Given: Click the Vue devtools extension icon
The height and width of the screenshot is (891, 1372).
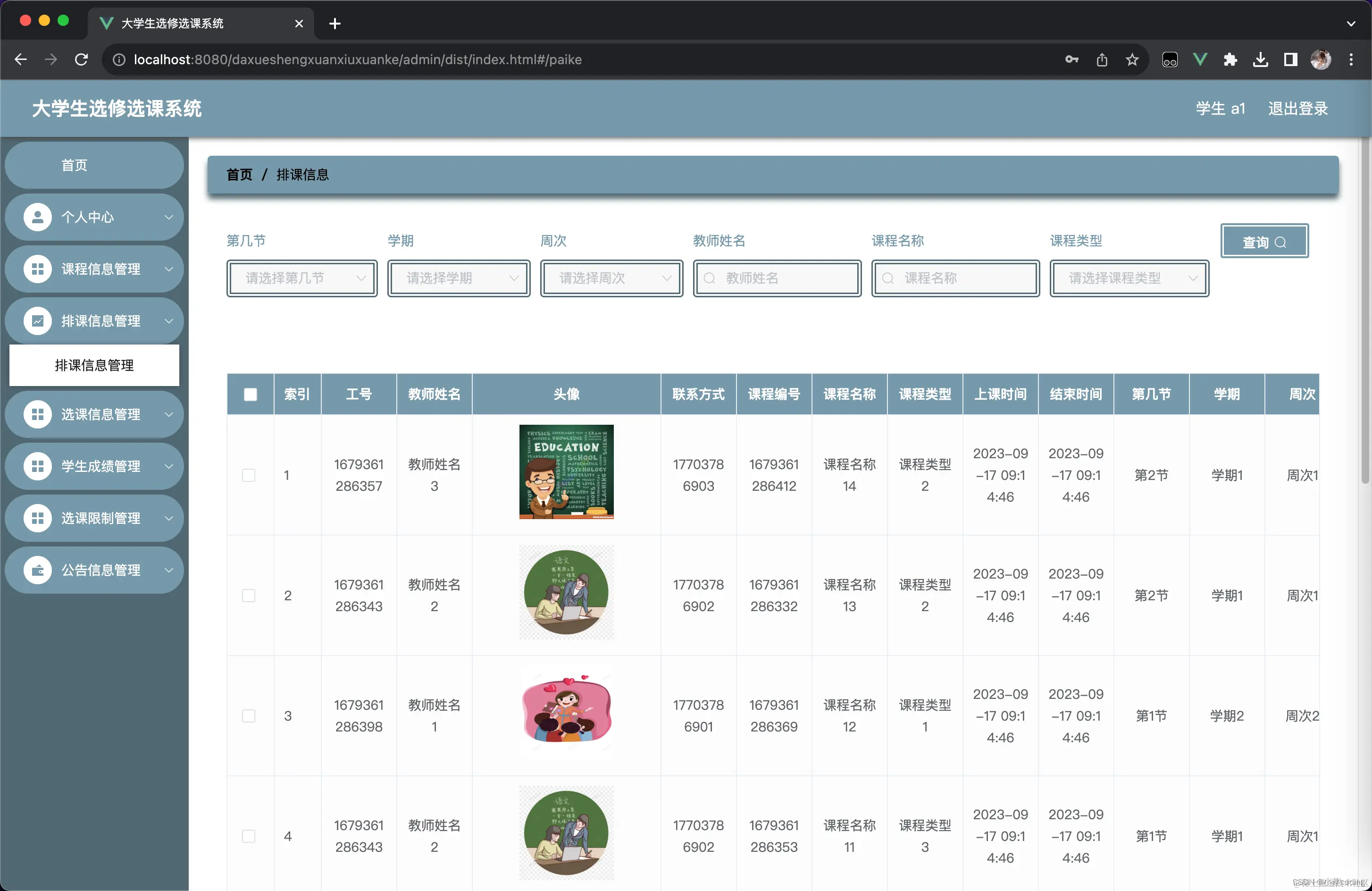Looking at the screenshot, I should [x=1200, y=59].
